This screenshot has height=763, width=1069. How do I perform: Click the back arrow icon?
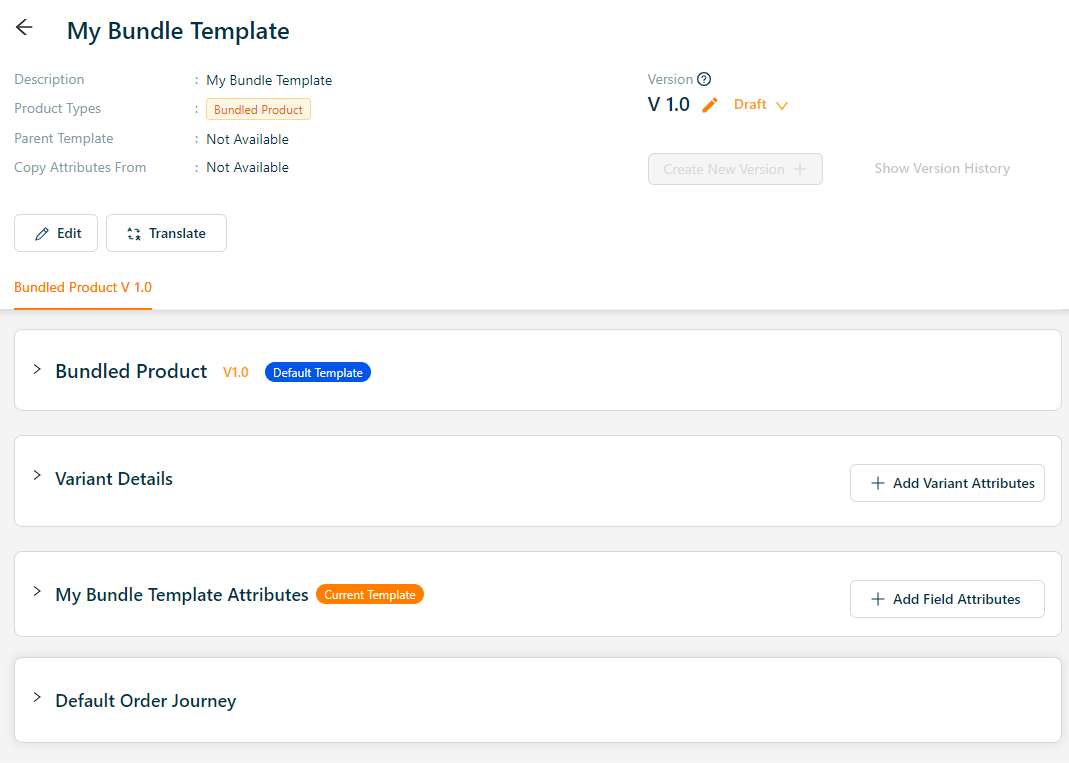24,28
